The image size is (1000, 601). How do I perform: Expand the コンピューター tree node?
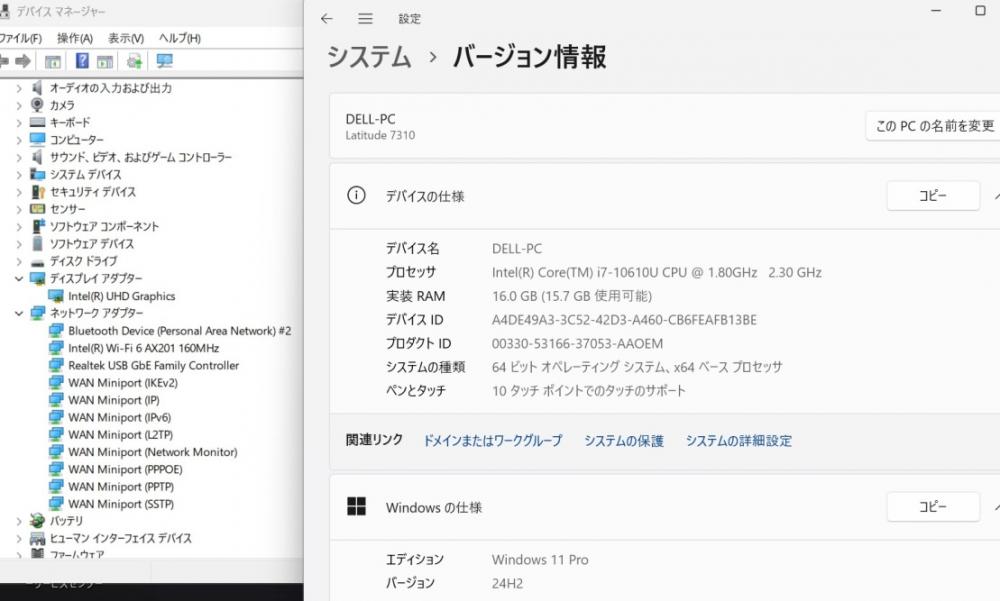click(18, 140)
